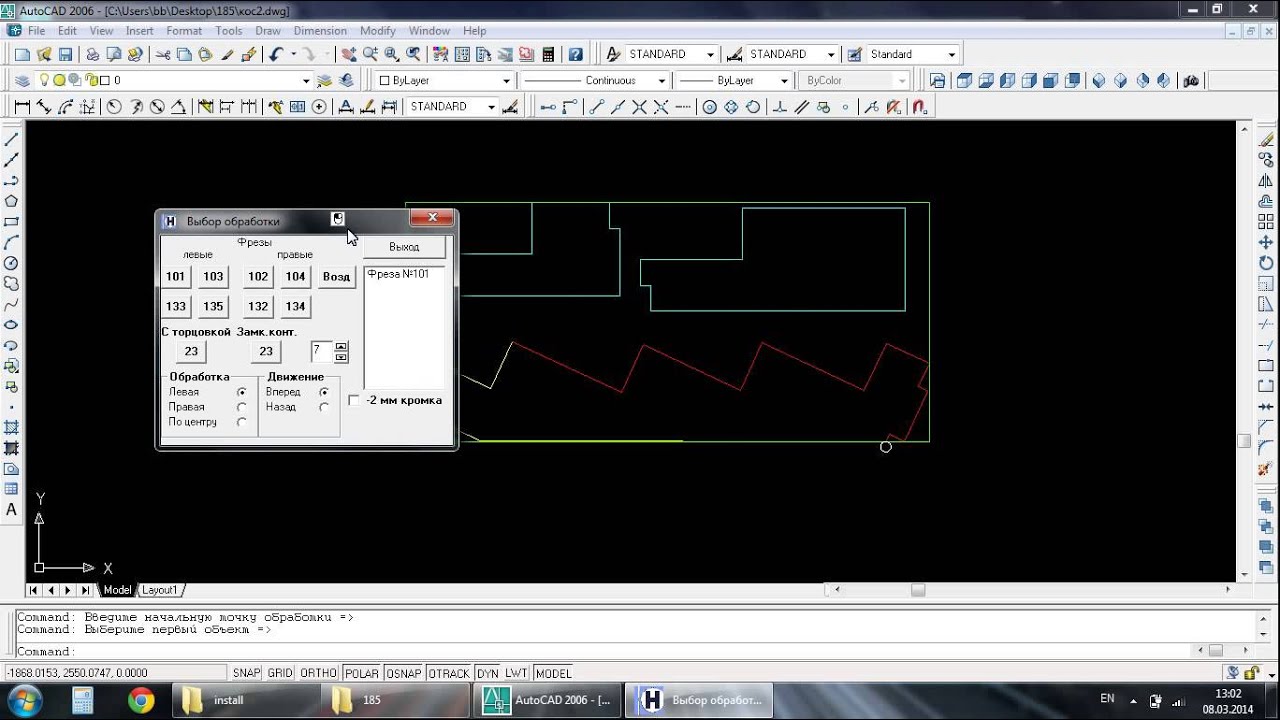Select the Multiline Text A tool
The height and width of the screenshot is (720, 1280).
(x=11, y=509)
